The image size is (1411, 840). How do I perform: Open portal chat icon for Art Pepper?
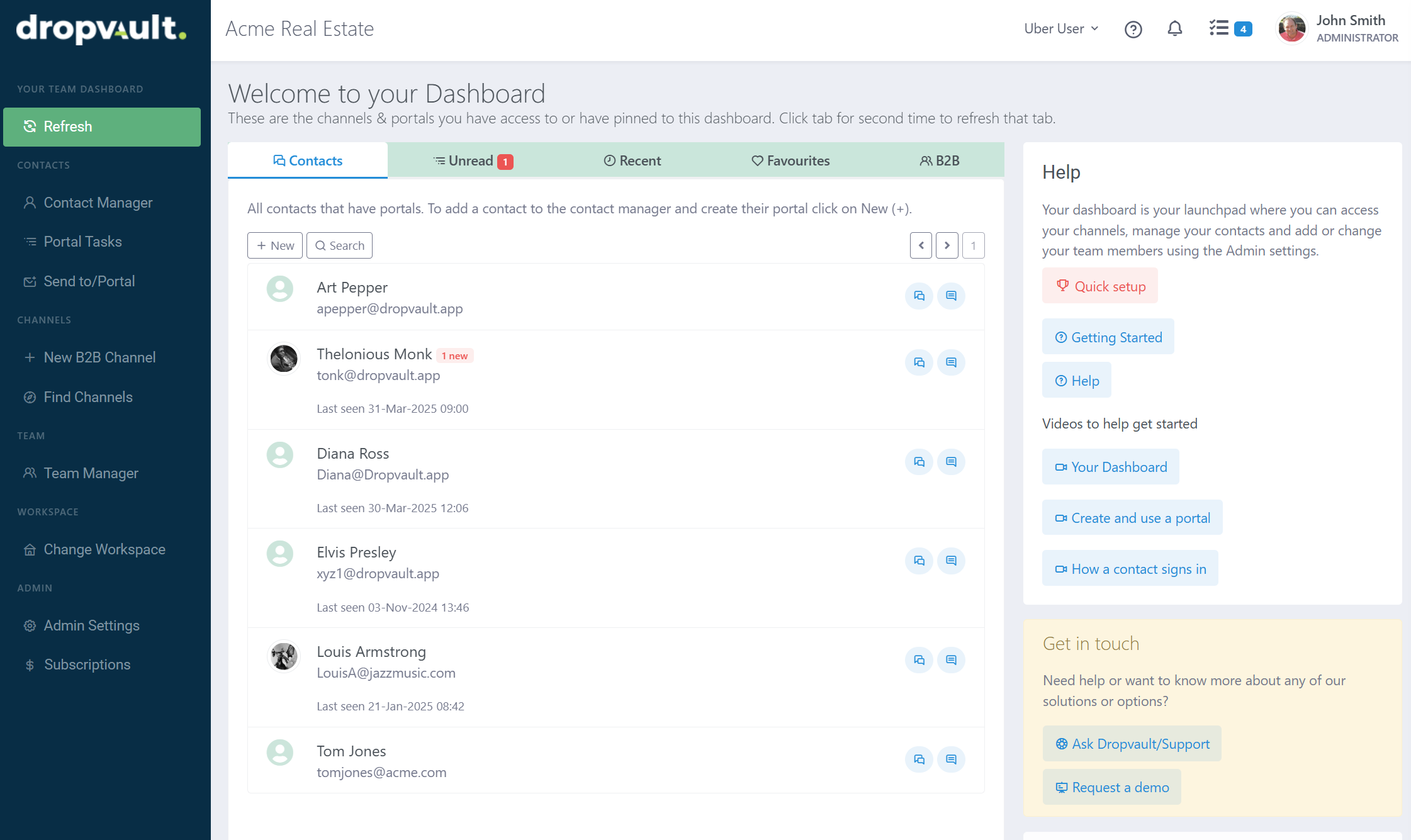[919, 296]
